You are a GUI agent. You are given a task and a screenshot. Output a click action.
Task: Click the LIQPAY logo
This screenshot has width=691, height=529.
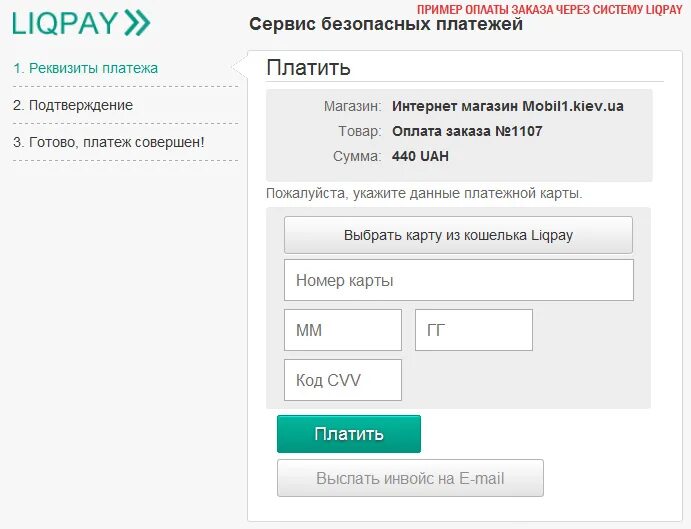click(81, 23)
